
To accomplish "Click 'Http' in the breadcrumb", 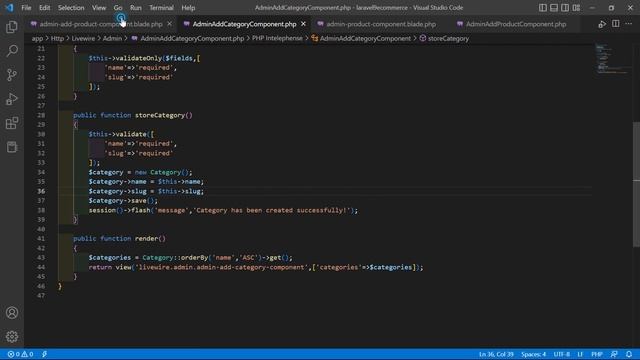I will 57,38.
